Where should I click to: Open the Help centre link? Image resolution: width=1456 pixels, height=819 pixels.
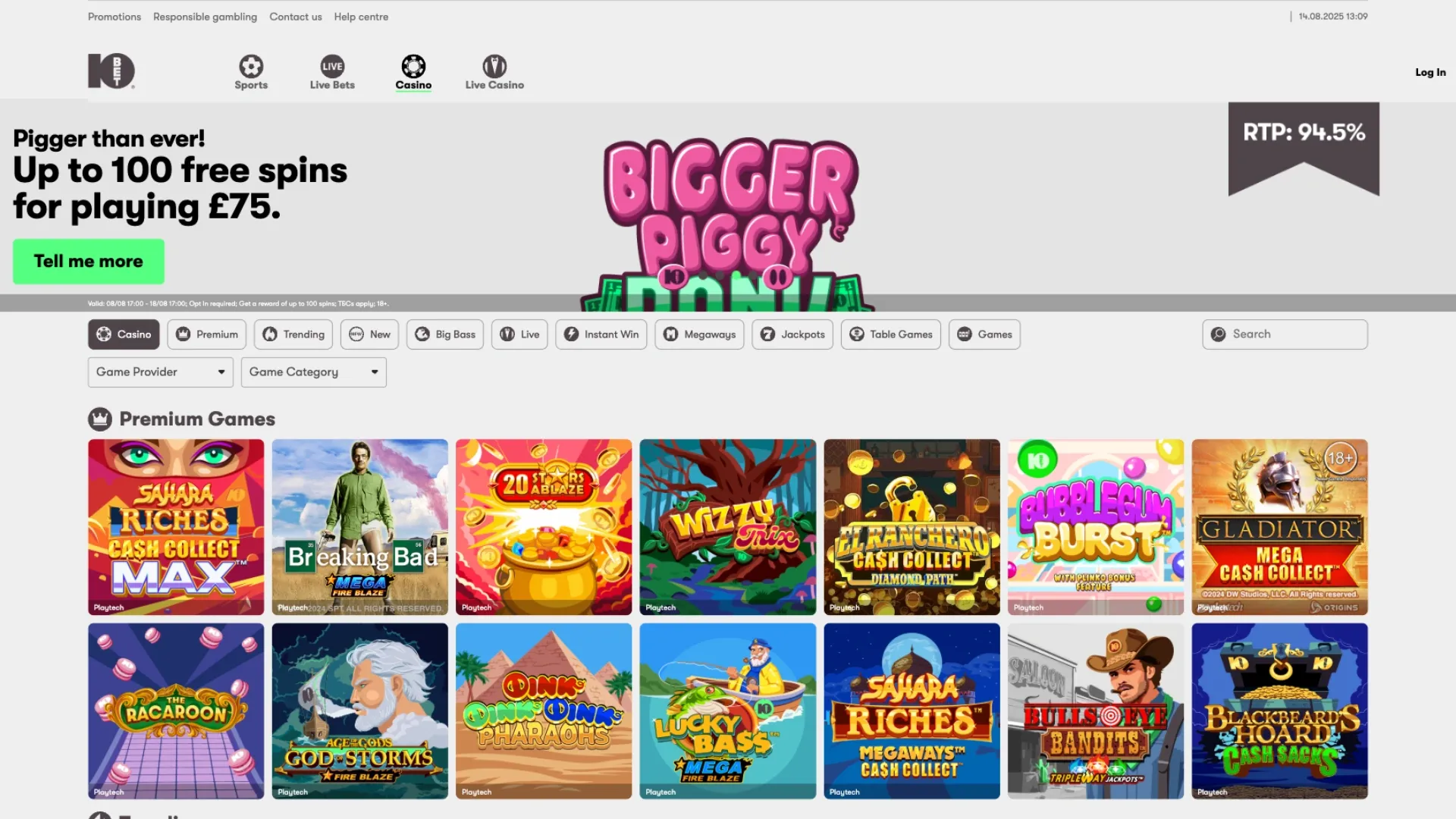361,17
